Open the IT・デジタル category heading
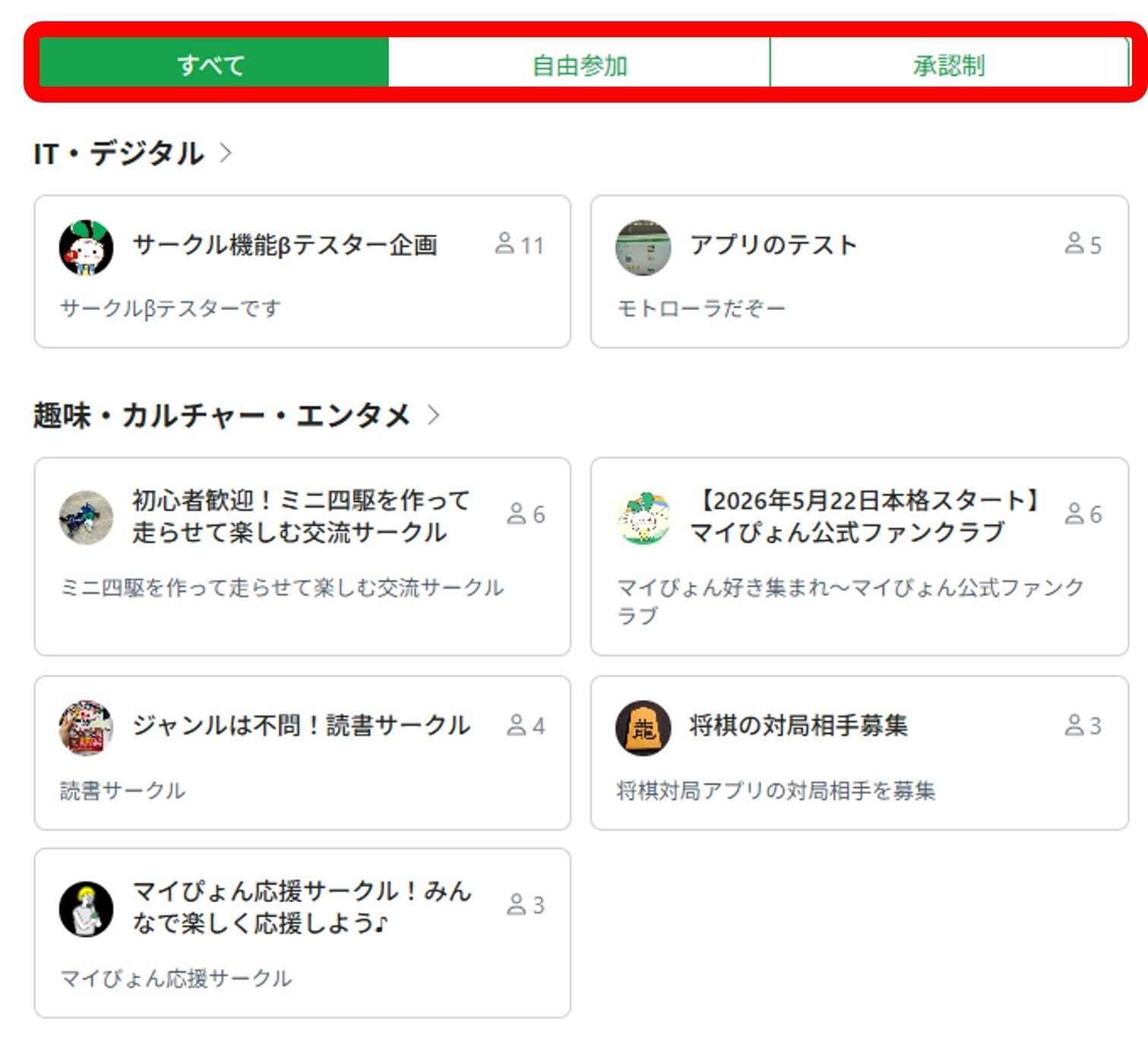The width and height of the screenshot is (1148, 1054). pyautogui.click(x=119, y=154)
